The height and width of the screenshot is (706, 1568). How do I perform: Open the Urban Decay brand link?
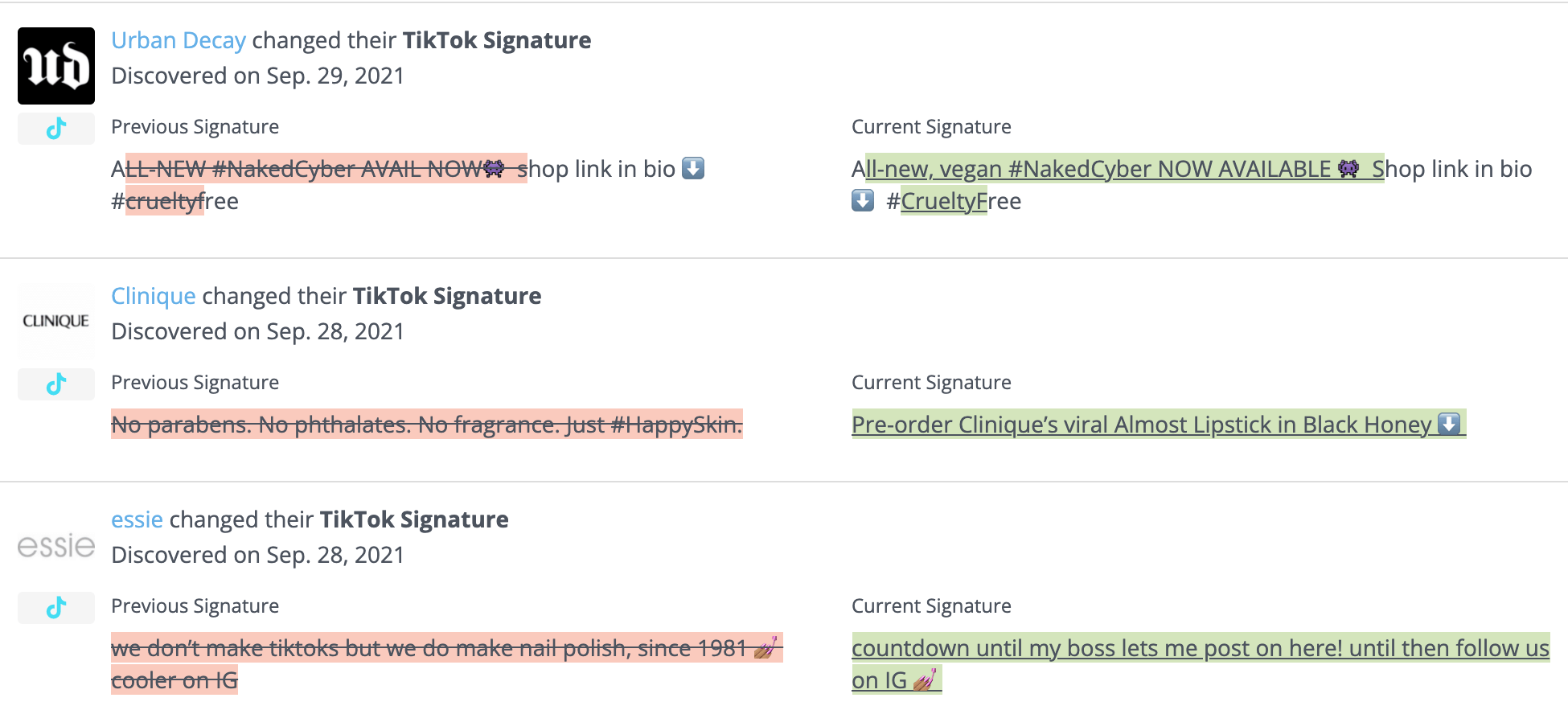[179, 40]
